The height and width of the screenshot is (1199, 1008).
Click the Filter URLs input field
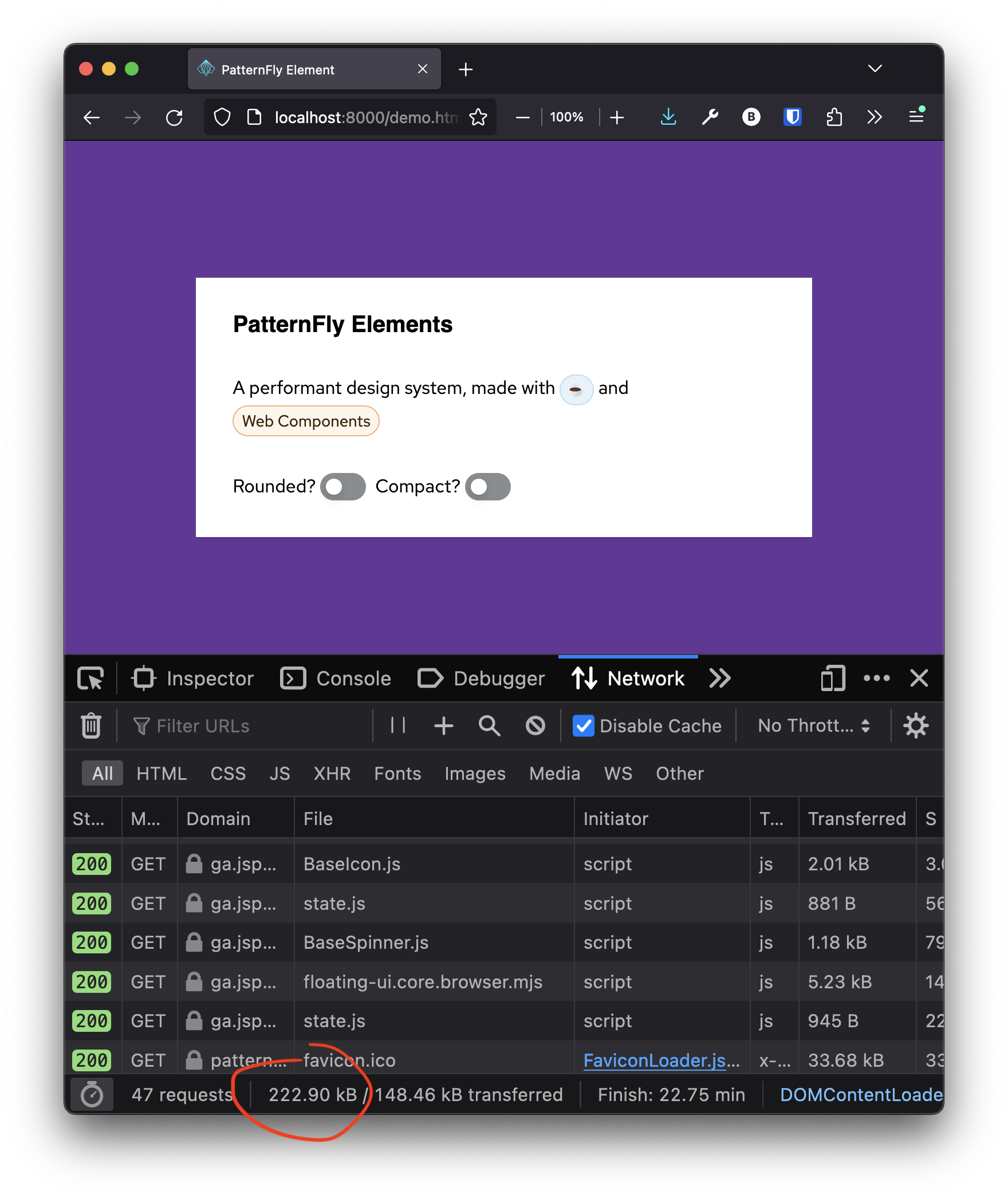tap(202, 725)
